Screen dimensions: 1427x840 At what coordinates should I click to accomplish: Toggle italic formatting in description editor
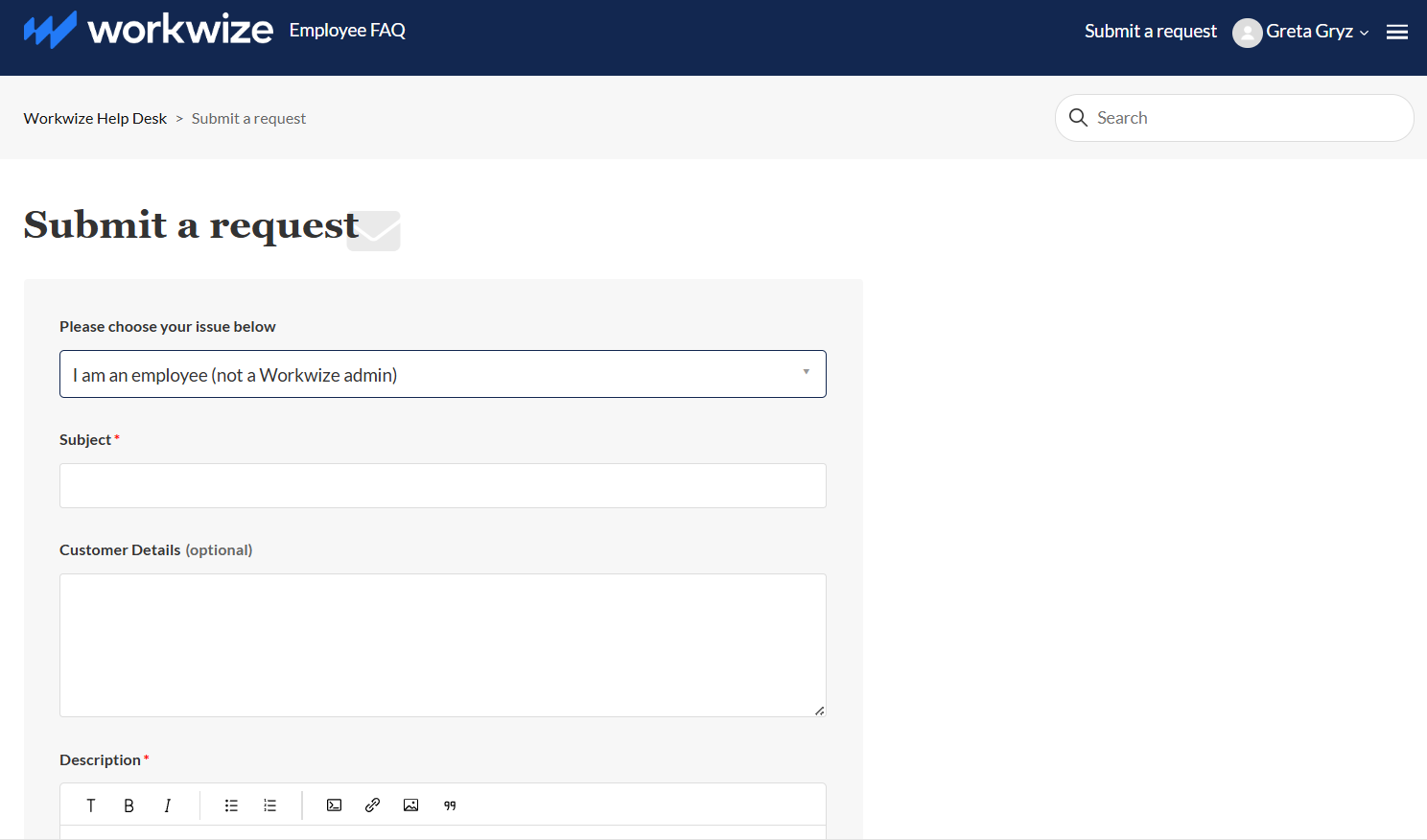168,805
